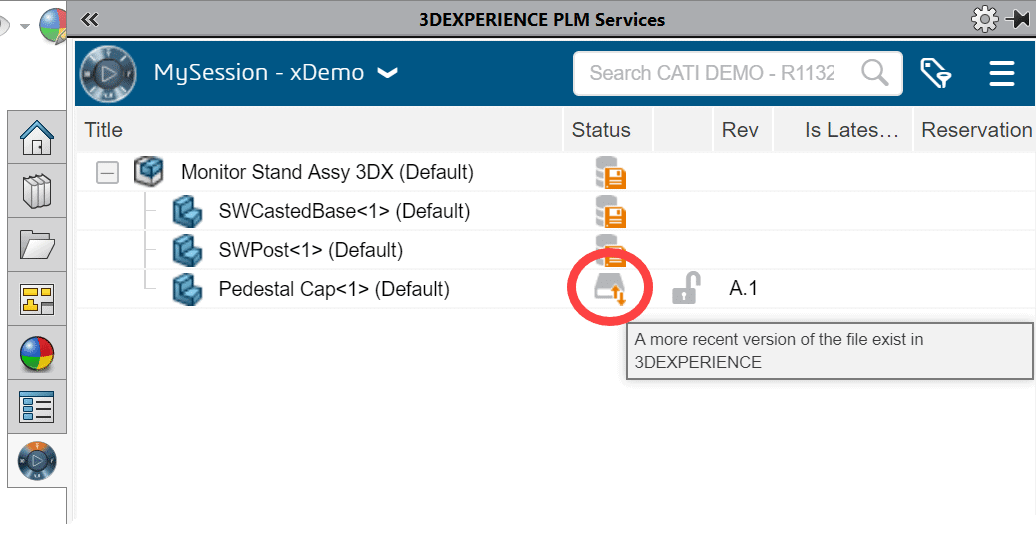Select SWCastedBase<1> in the tree
The height and width of the screenshot is (536, 1036).
click(x=344, y=211)
